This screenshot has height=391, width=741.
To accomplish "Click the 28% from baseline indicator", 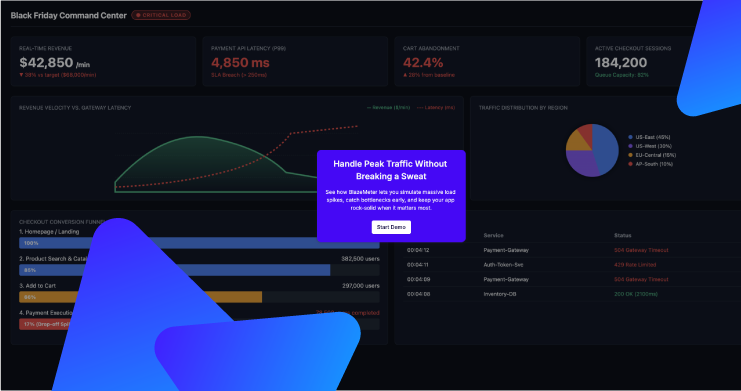I will [x=429, y=75].
